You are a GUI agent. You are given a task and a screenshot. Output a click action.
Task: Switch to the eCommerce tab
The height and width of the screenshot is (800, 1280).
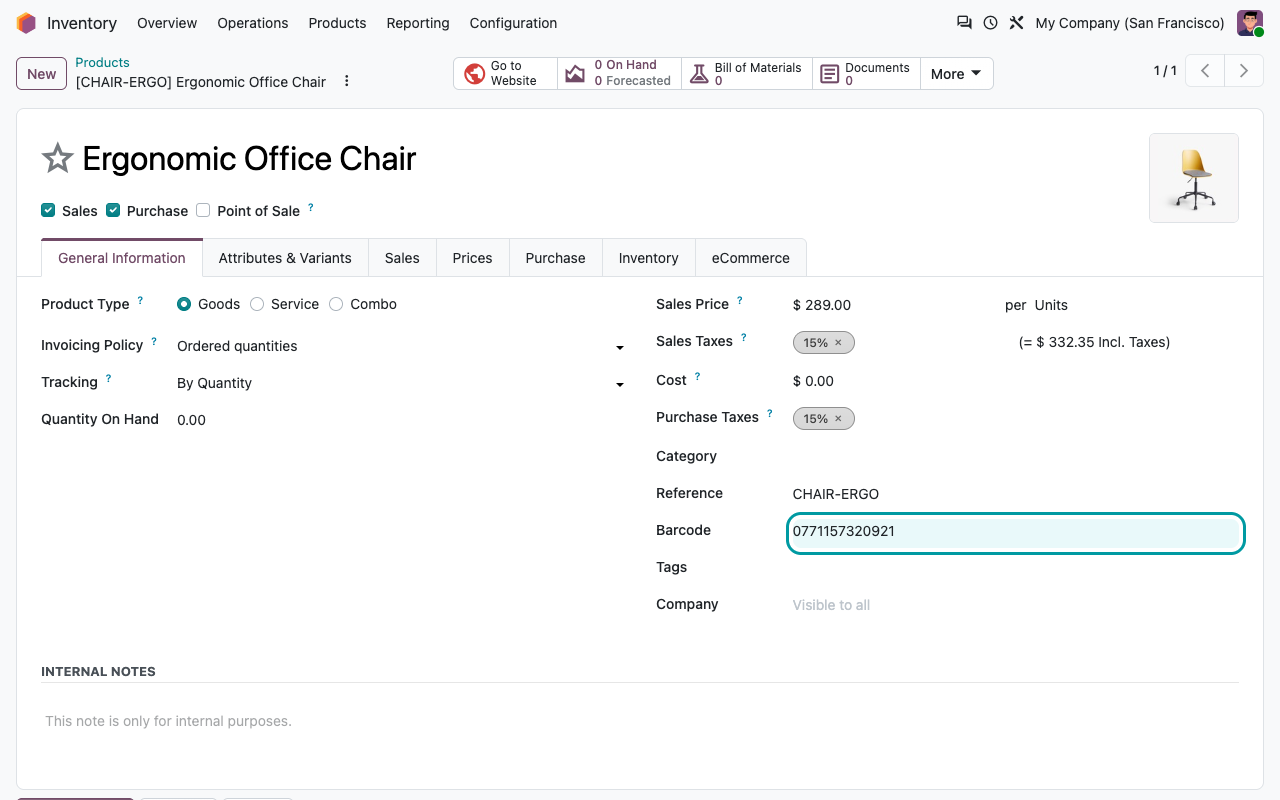click(751, 258)
